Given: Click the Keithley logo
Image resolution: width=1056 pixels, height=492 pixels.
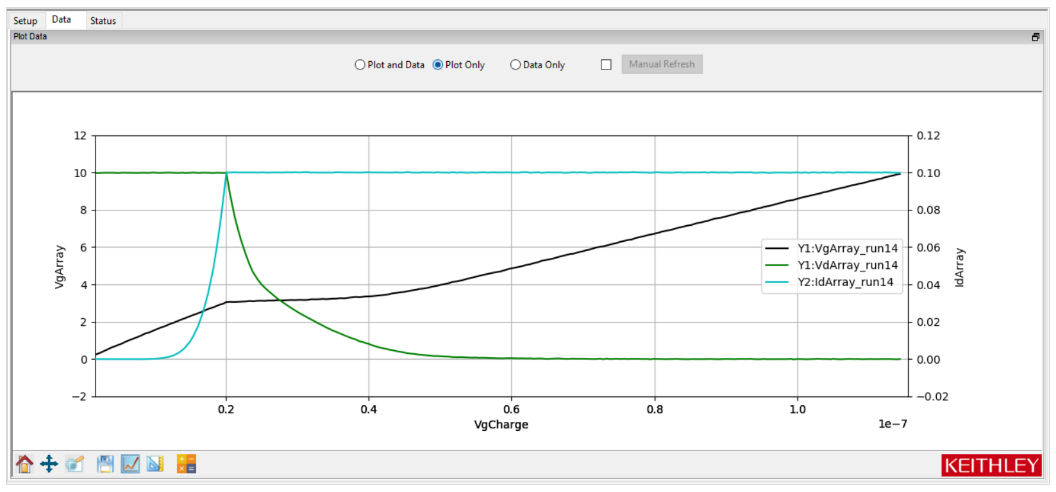Looking at the screenshot, I should (990, 466).
